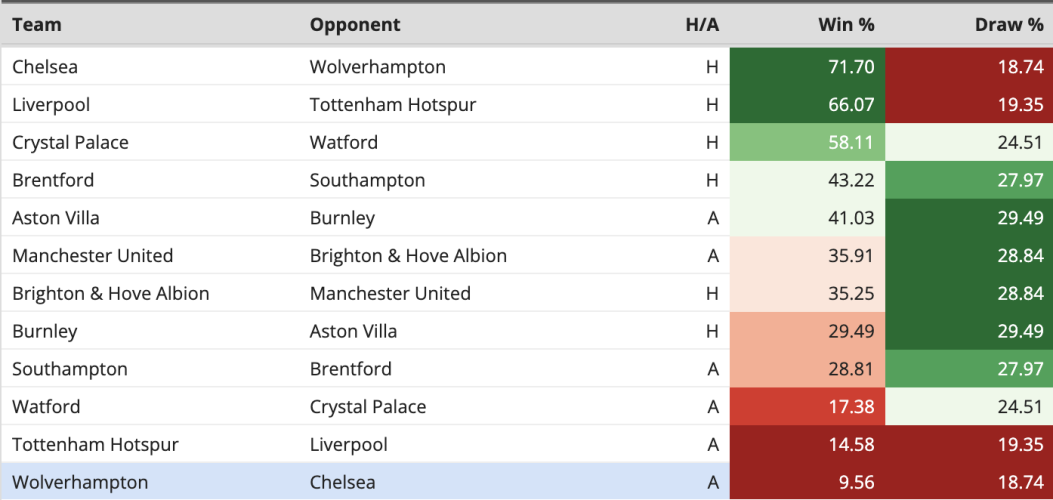Click the Crystal Palace team cell
Screen dimensions: 1053x500
[x=71, y=142]
